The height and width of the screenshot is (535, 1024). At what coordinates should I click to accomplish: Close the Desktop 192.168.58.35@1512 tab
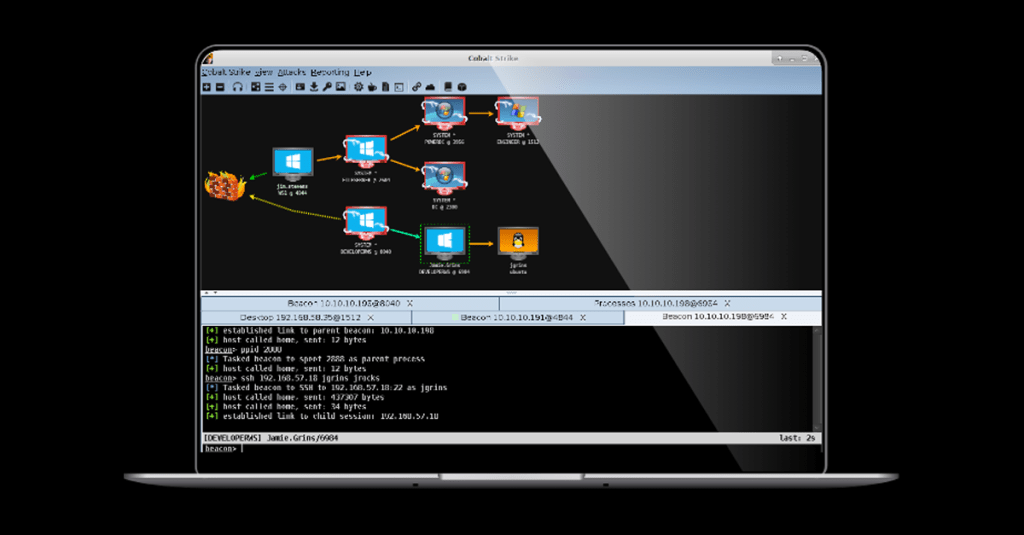coord(370,317)
